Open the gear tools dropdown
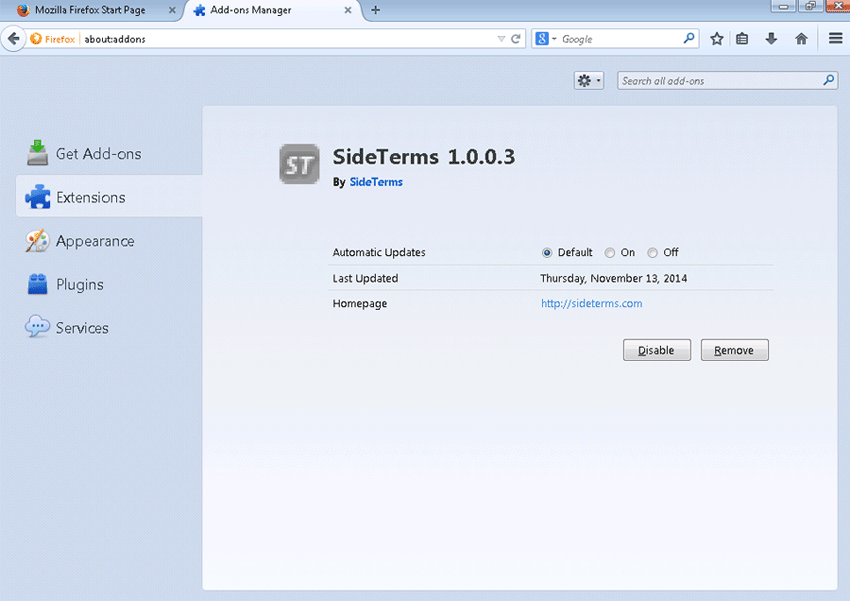This screenshot has width=850, height=601. [588, 81]
